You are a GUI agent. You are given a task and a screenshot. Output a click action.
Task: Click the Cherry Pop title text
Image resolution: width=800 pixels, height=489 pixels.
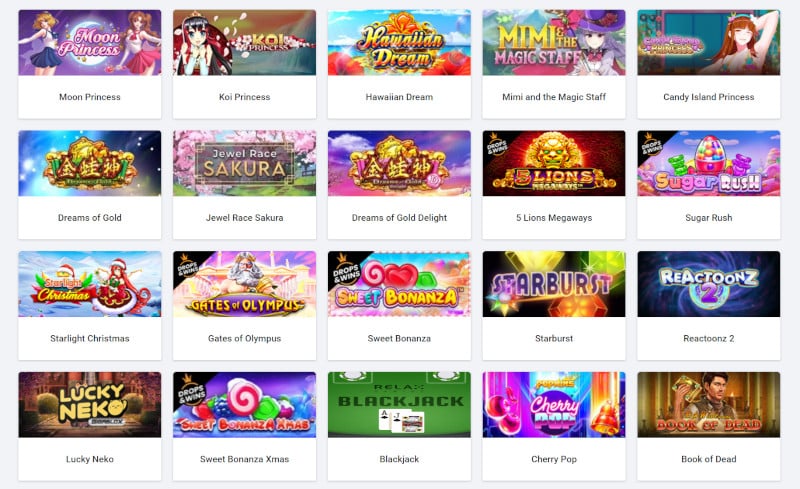tap(554, 459)
